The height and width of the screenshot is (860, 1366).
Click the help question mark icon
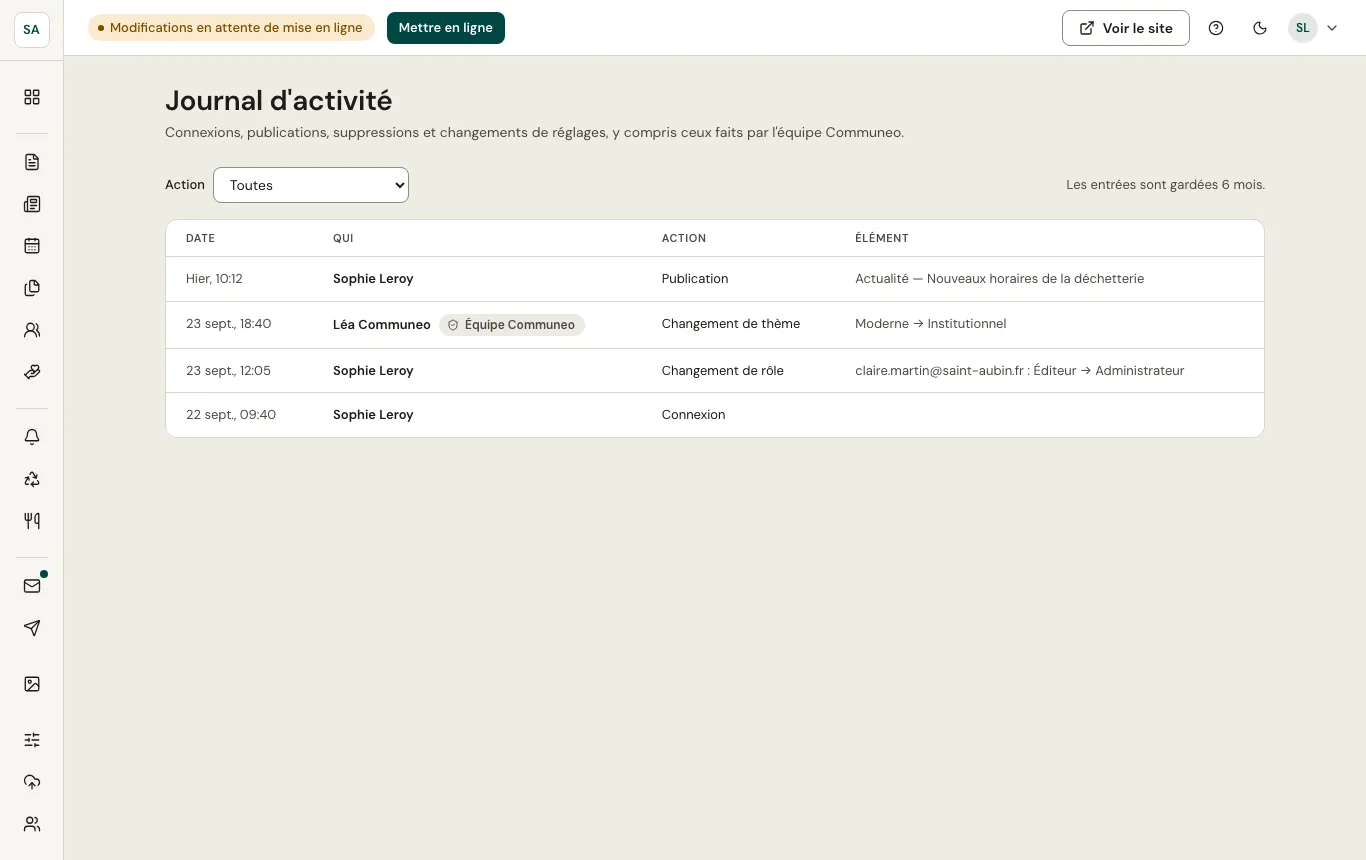pos(1216,28)
